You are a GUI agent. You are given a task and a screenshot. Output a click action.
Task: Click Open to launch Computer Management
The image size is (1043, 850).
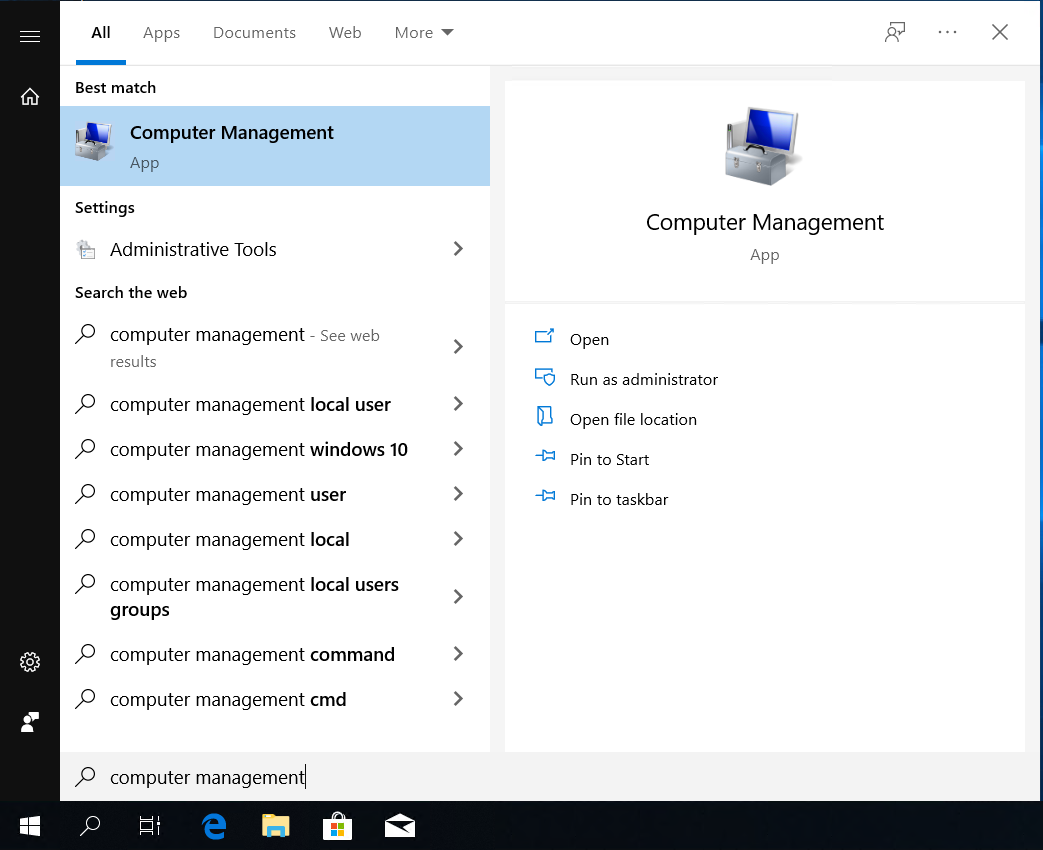pyautogui.click(x=589, y=339)
